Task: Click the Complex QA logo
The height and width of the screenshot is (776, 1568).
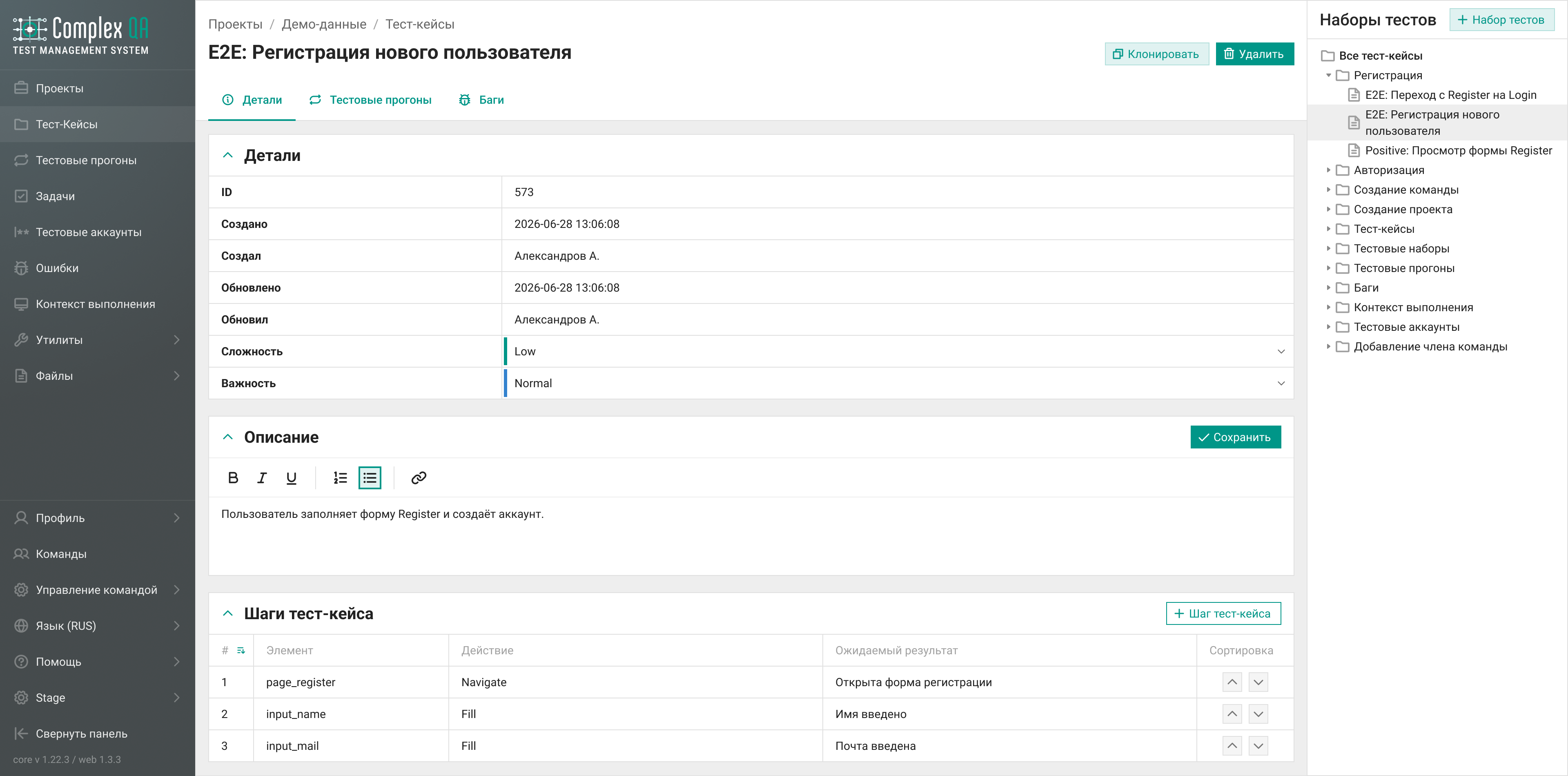Action: pos(81,35)
